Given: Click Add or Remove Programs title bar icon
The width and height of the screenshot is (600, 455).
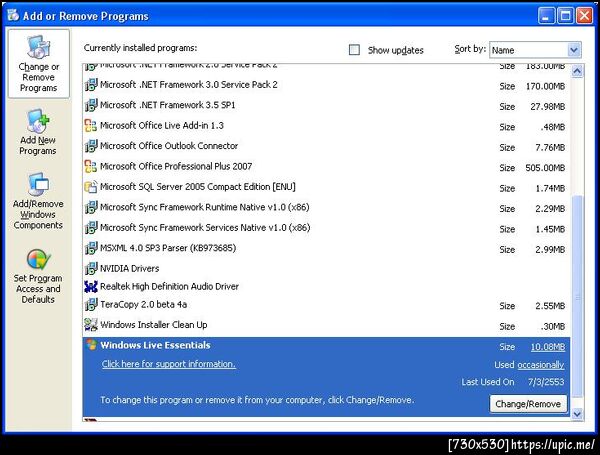Looking at the screenshot, I should point(13,15).
